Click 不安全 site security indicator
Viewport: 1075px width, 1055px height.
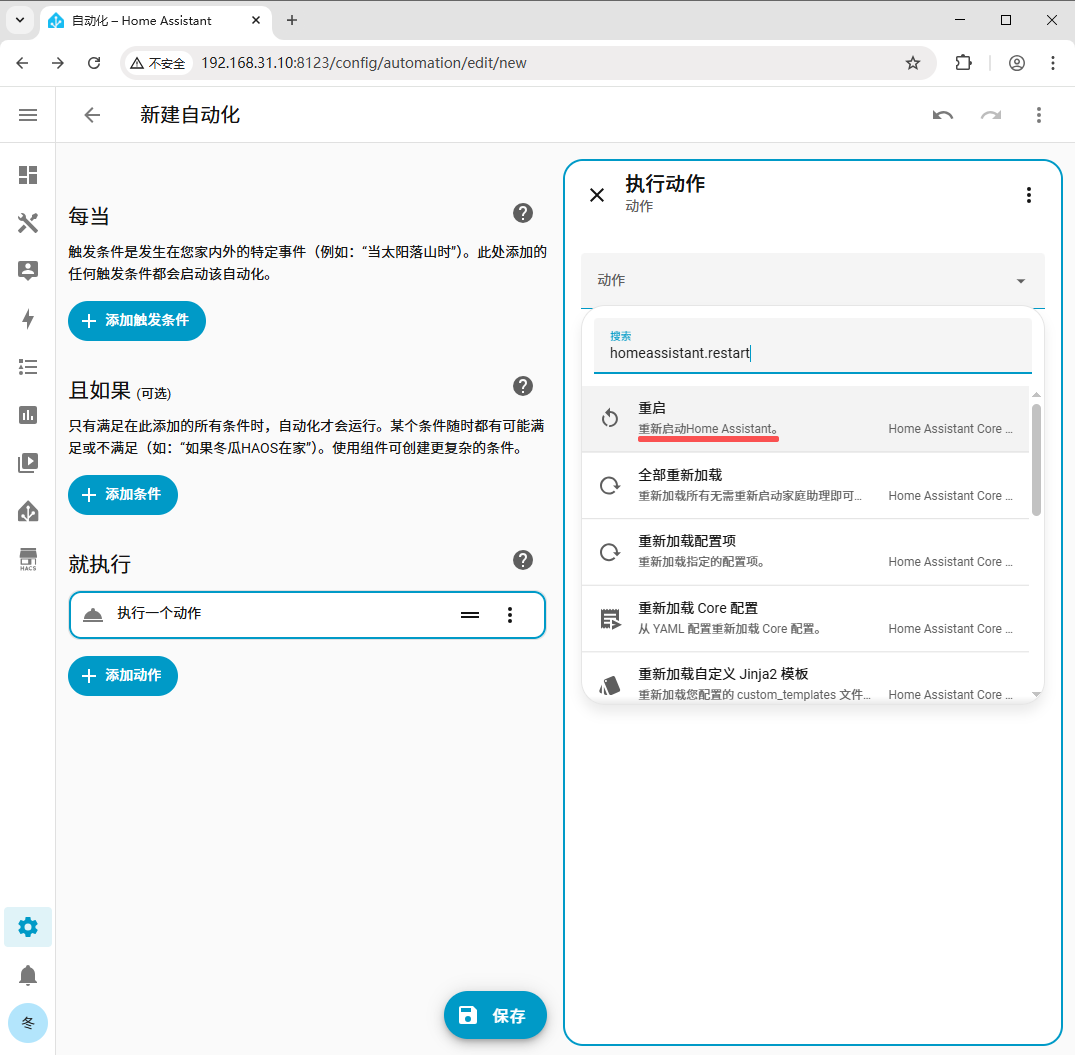[158, 63]
